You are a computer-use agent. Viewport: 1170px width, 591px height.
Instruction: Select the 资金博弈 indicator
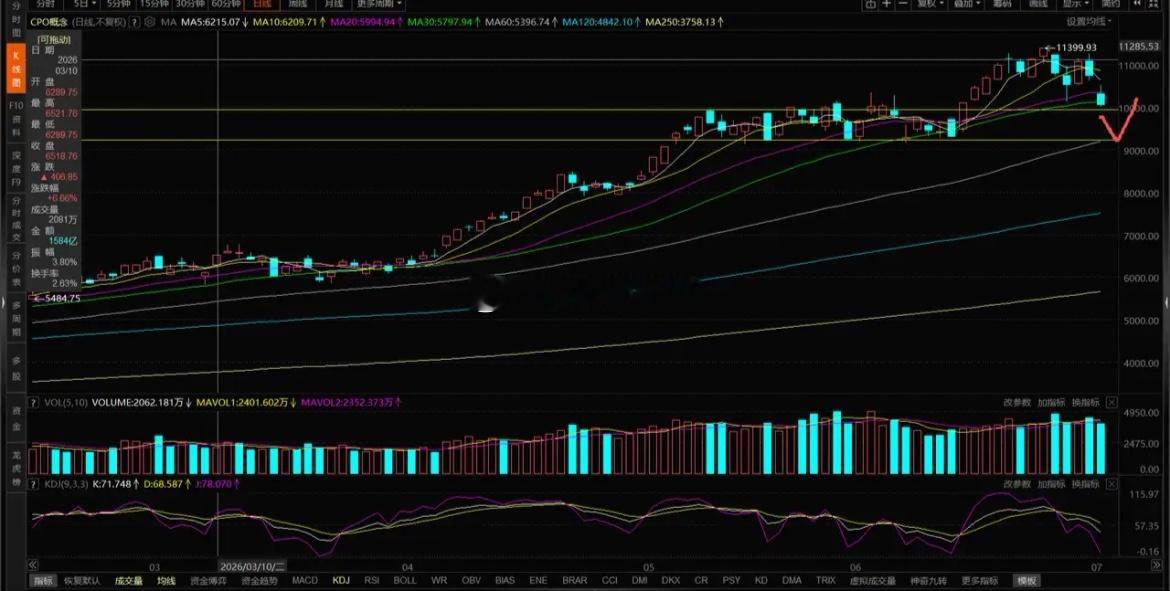208,581
